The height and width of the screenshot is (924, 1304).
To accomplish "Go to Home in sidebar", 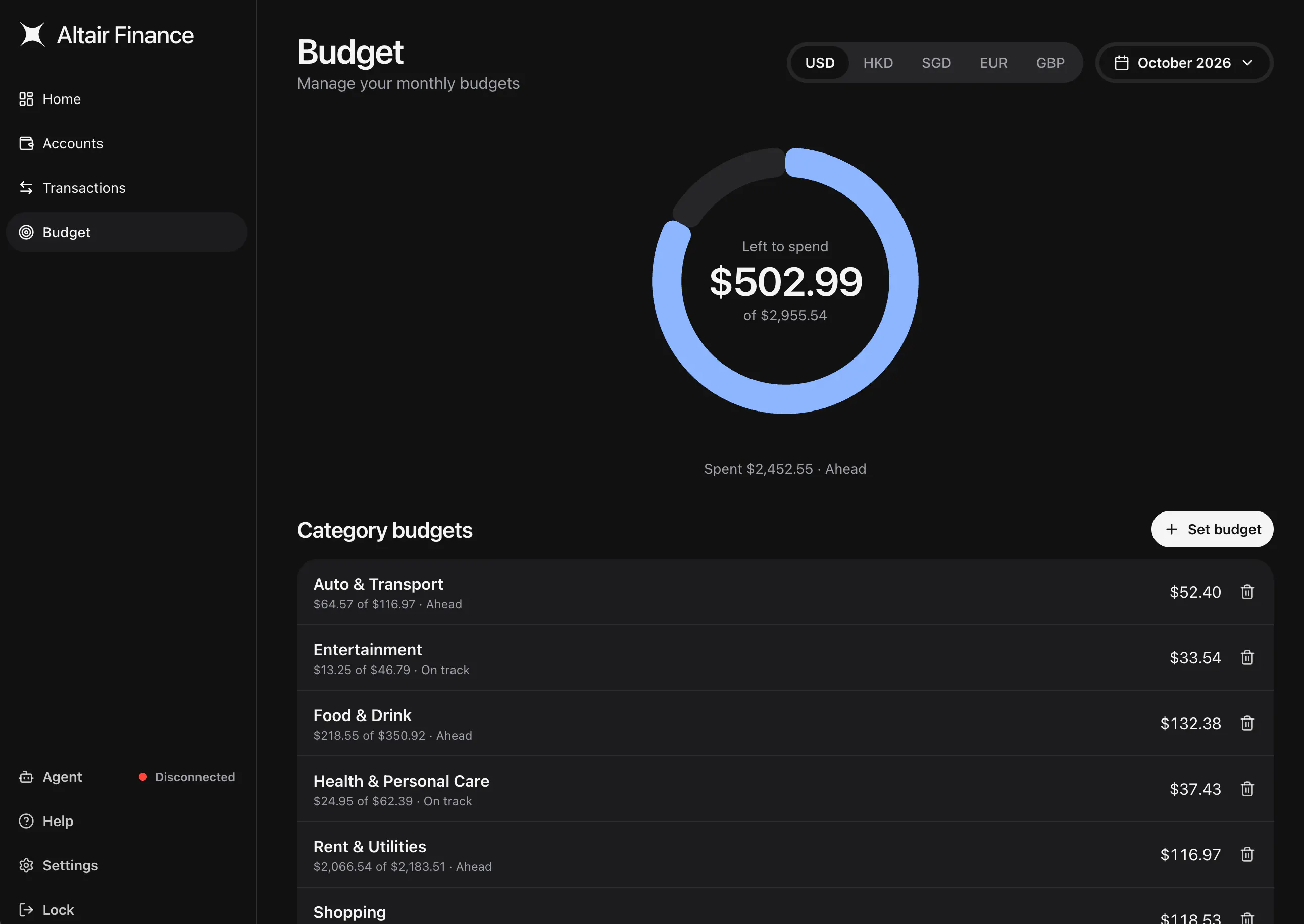I will [x=126, y=99].
